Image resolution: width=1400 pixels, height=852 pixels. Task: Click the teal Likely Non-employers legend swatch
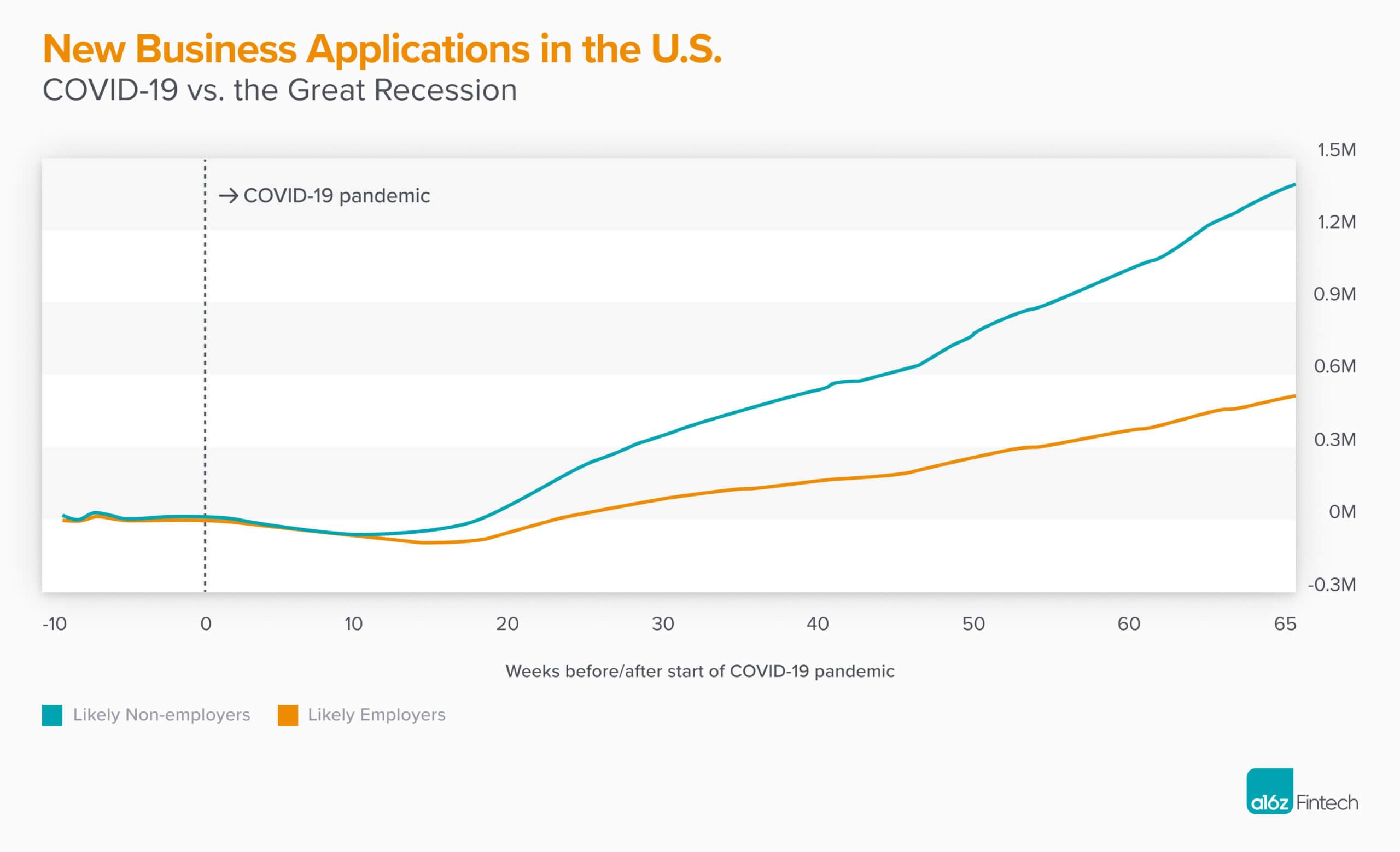point(52,715)
